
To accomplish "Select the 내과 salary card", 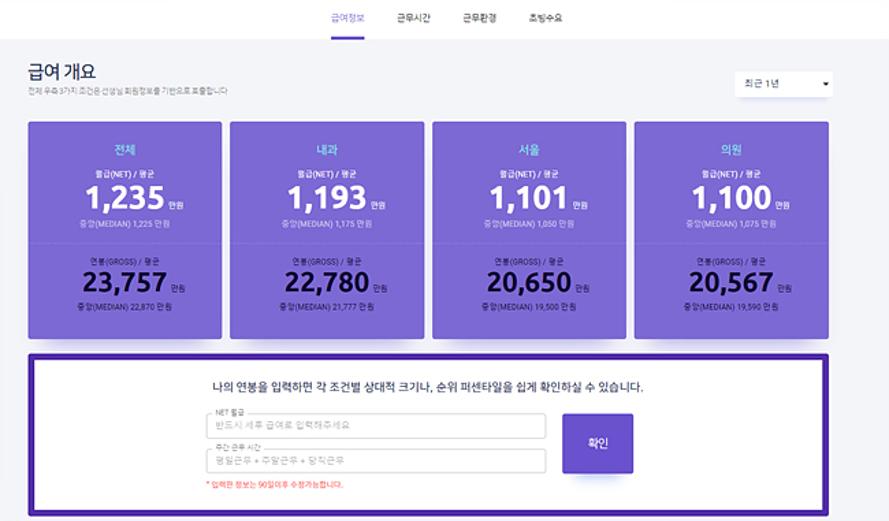I will pos(327,230).
